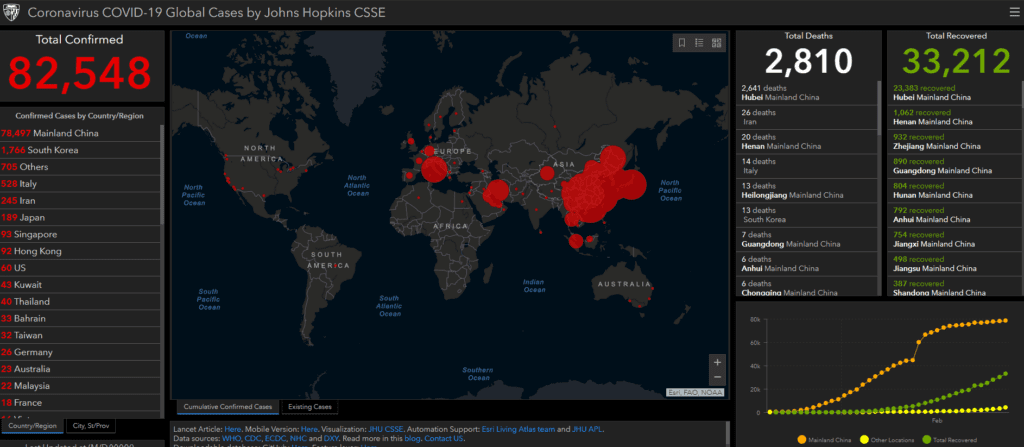Open the blog link
The width and height of the screenshot is (1024, 447).
[411, 439]
